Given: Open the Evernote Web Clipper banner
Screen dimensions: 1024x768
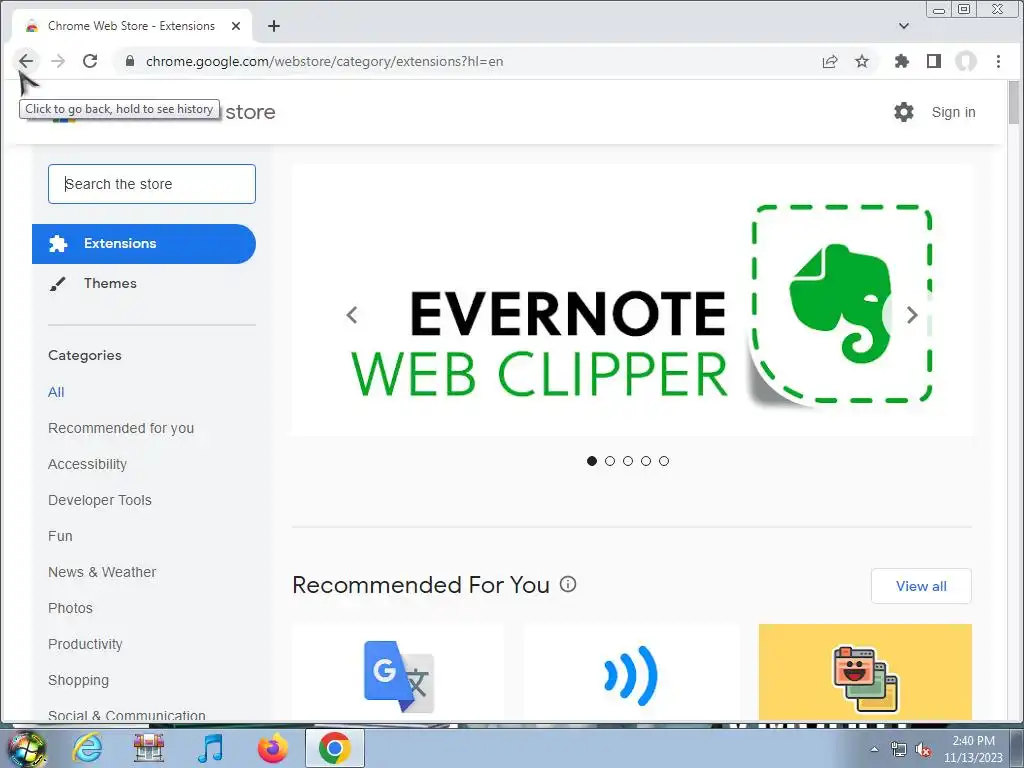Looking at the screenshot, I should click(632, 300).
